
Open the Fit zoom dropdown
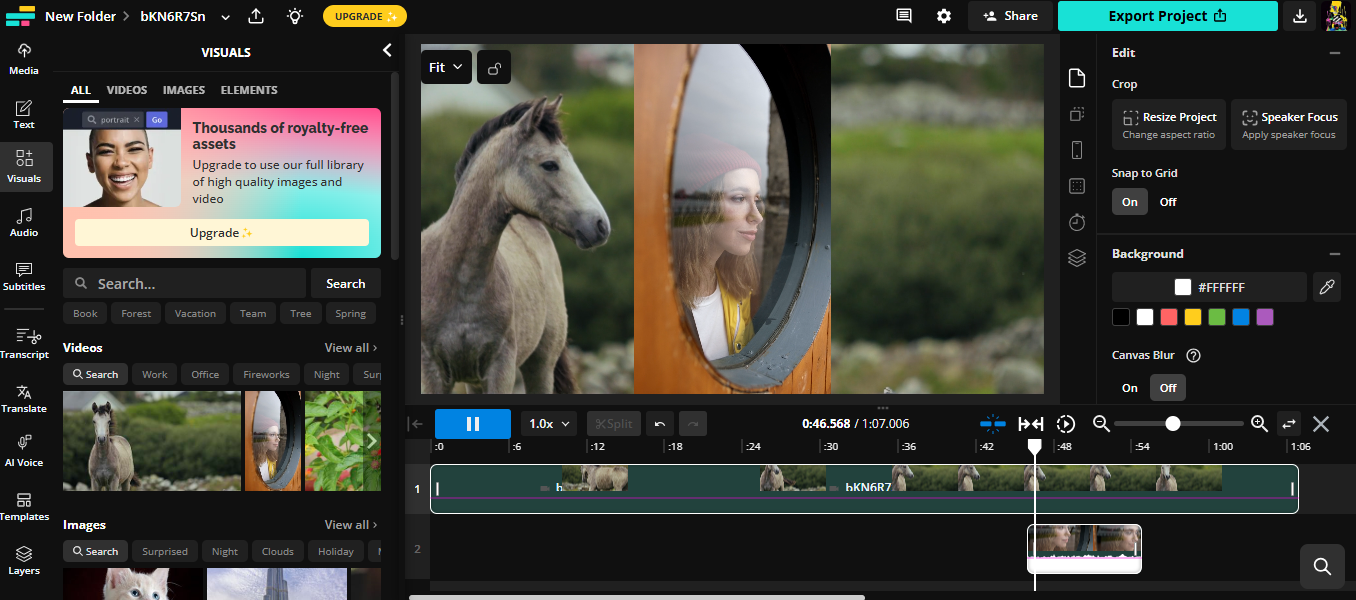(x=445, y=67)
